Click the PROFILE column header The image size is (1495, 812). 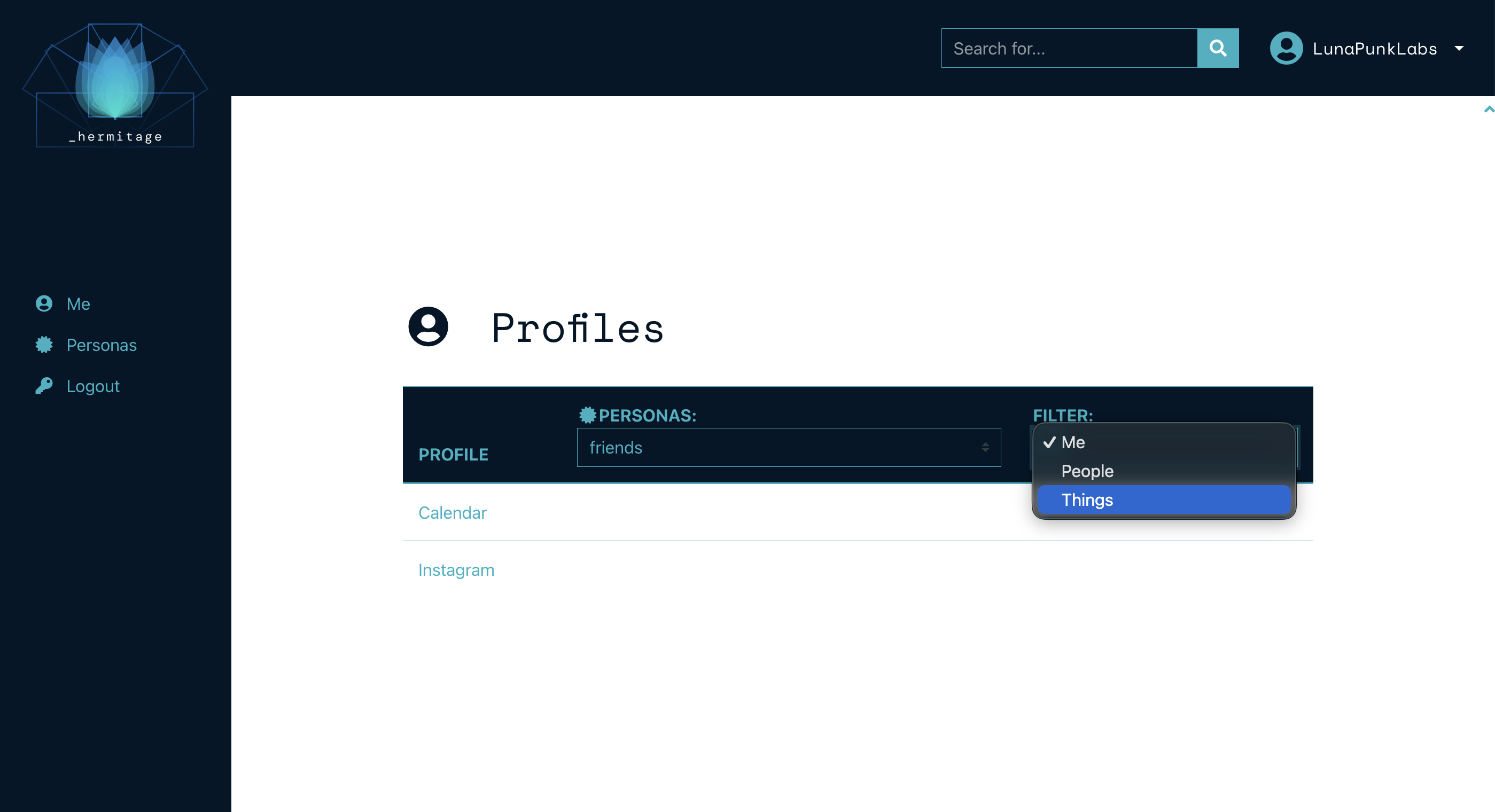click(x=453, y=455)
